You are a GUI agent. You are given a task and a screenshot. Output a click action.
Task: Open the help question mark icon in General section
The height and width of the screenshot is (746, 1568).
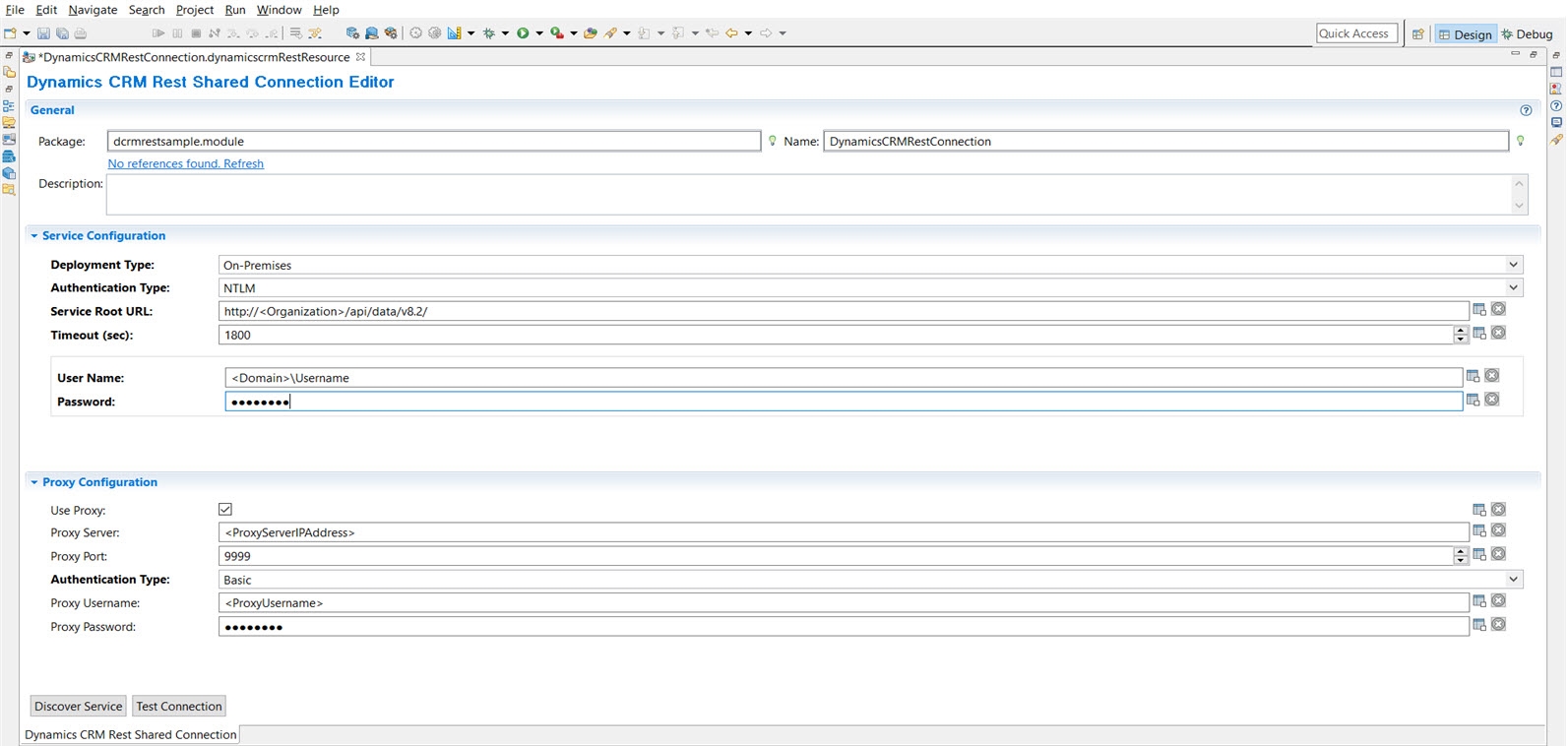pos(1526,110)
